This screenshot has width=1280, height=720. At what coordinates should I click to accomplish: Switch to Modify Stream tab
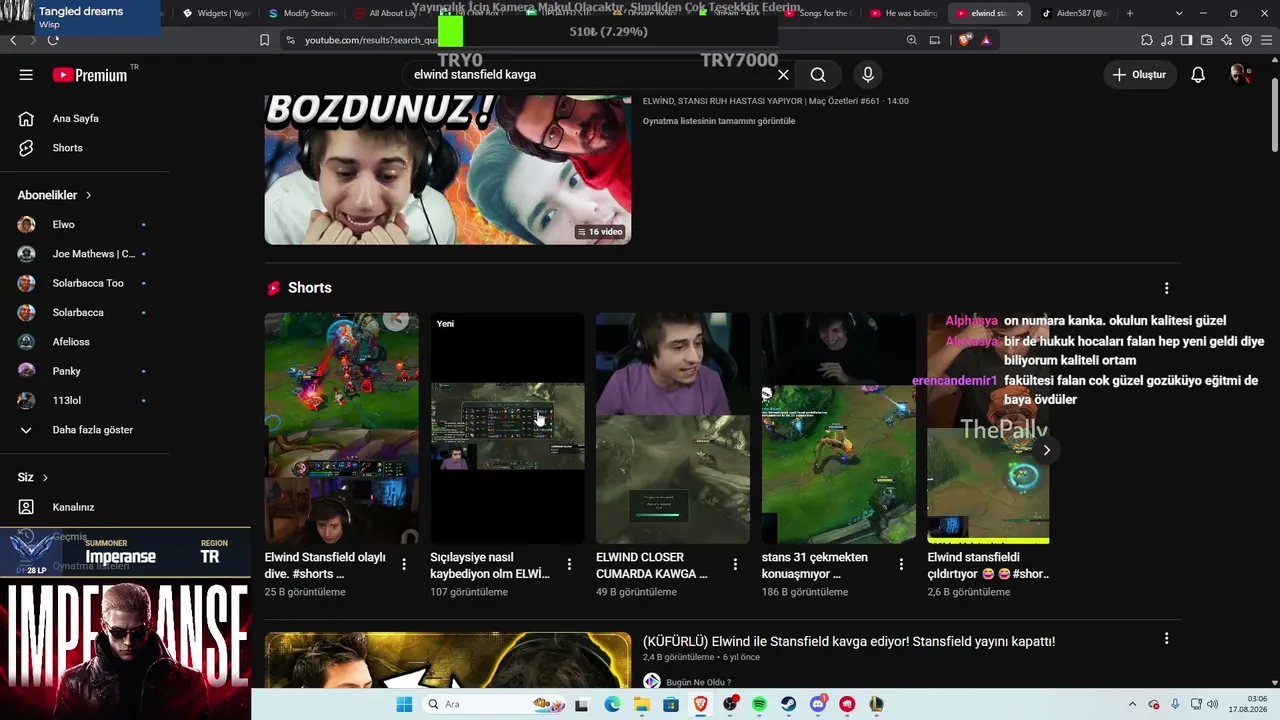click(301, 13)
